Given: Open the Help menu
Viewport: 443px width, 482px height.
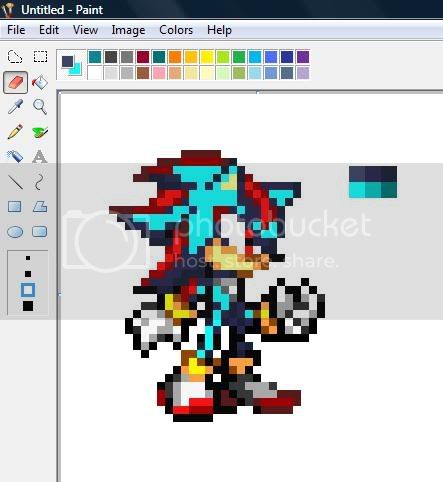Looking at the screenshot, I should (x=219, y=30).
